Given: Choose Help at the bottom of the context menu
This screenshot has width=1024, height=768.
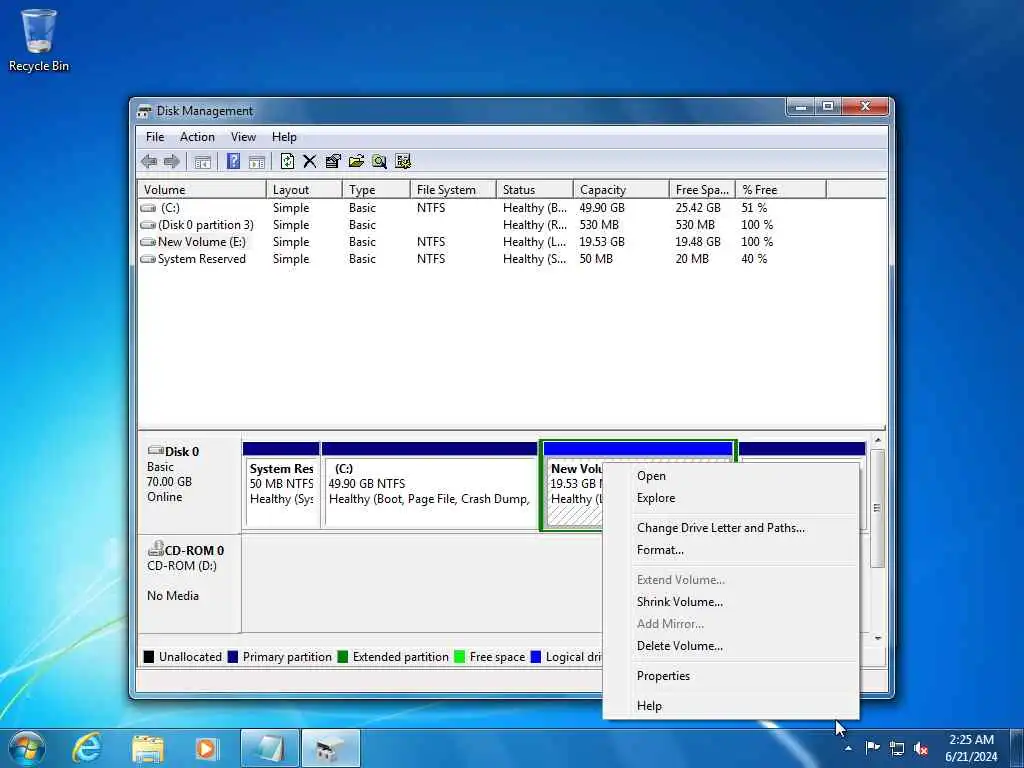Looking at the screenshot, I should (x=731, y=706).
